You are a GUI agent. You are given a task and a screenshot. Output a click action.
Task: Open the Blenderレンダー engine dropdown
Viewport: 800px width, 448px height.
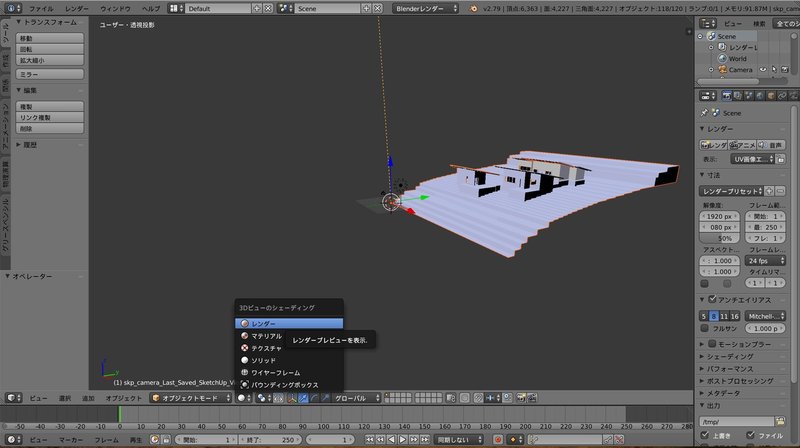tap(426, 9)
